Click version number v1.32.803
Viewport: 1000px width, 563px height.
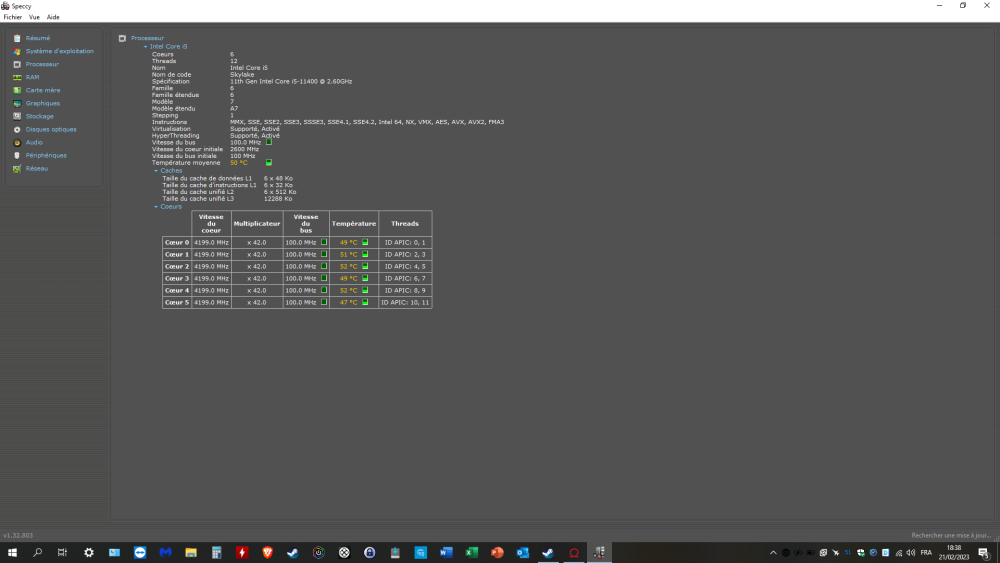pos(18,536)
